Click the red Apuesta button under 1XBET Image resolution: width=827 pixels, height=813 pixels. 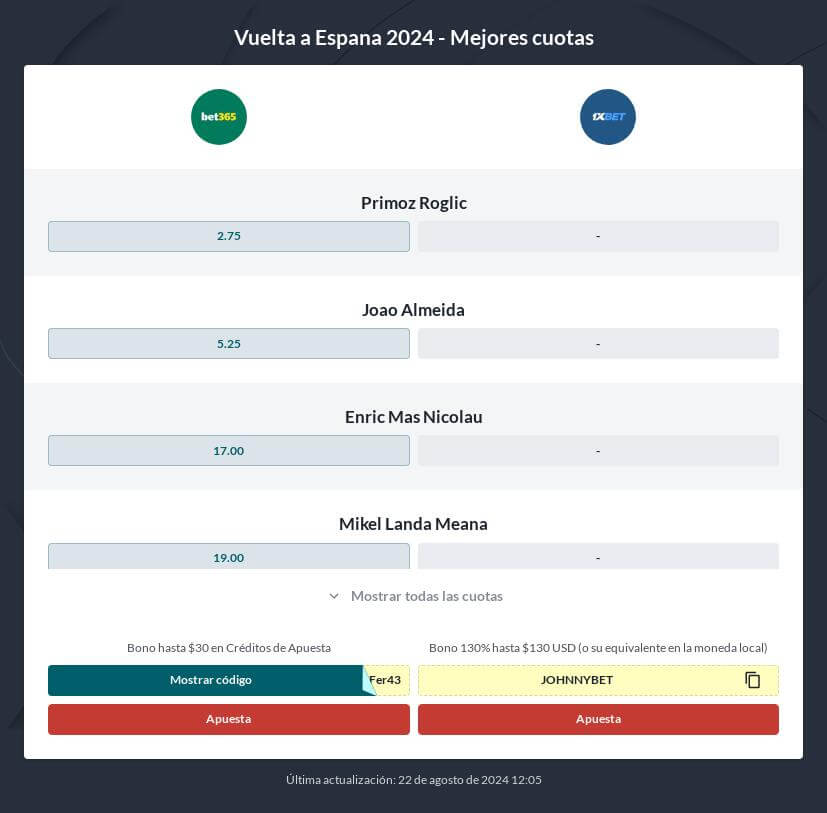point(598,719)
